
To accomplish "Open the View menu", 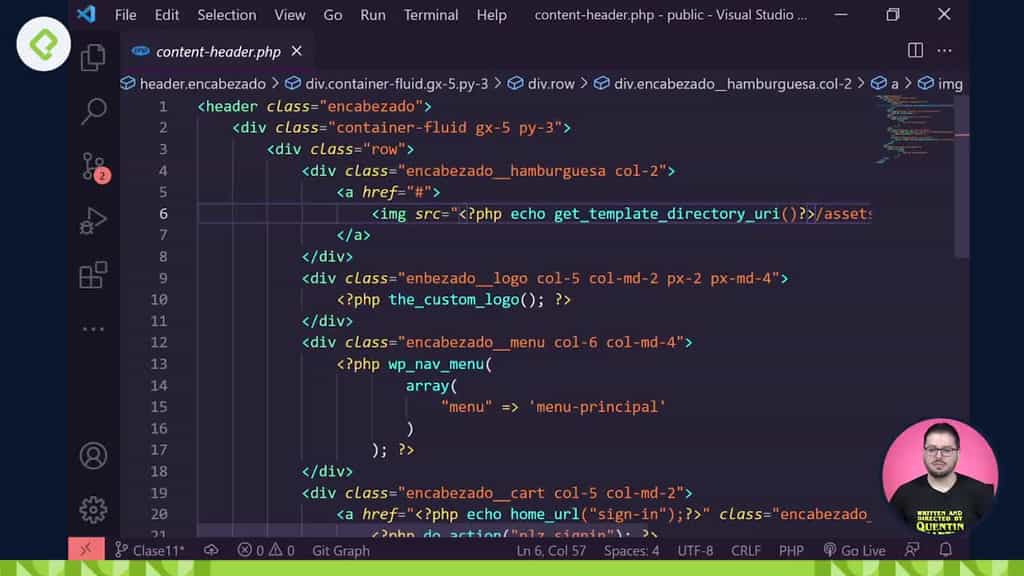I will click(x=289, y=14).
